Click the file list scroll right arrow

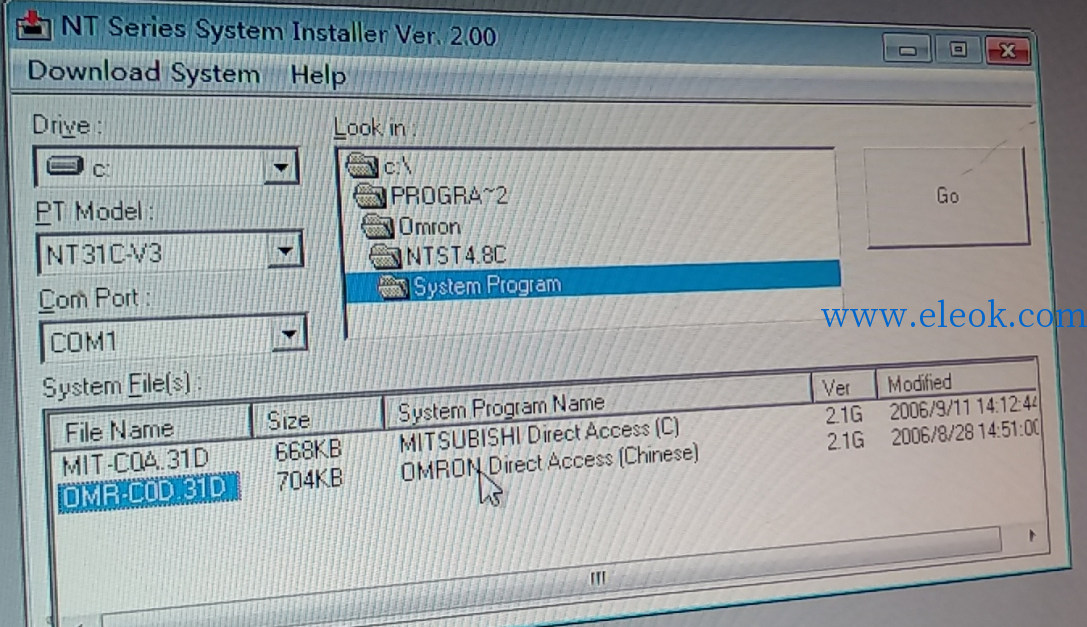pyautogui.click(x=1032, y=535)
